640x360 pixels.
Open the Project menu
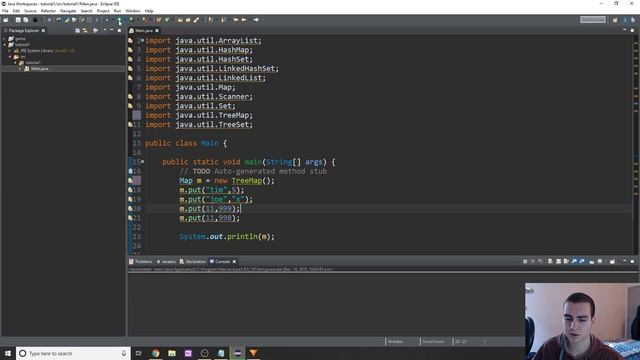coord(103,11)
